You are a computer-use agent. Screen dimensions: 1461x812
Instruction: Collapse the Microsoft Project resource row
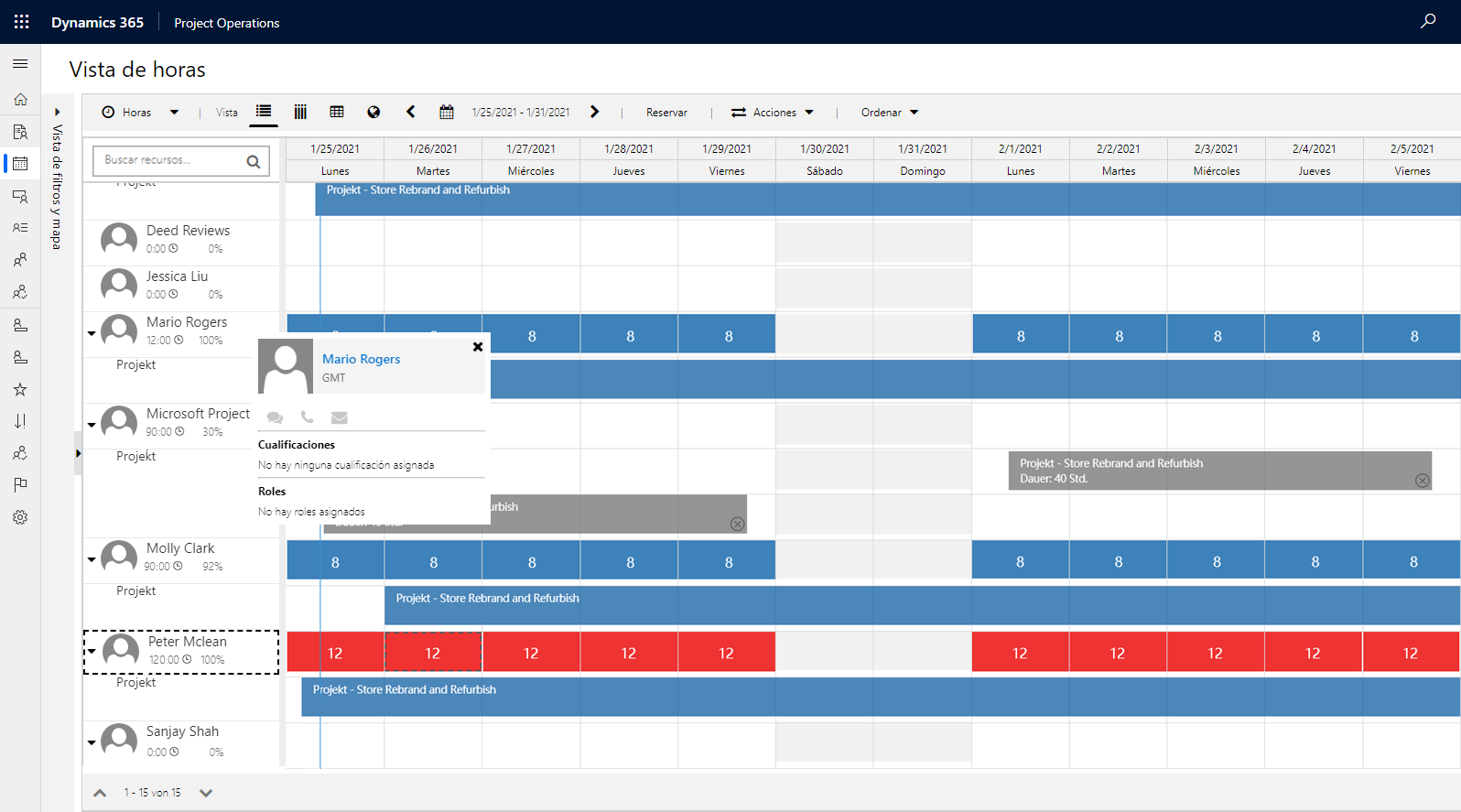click(92, 425)
